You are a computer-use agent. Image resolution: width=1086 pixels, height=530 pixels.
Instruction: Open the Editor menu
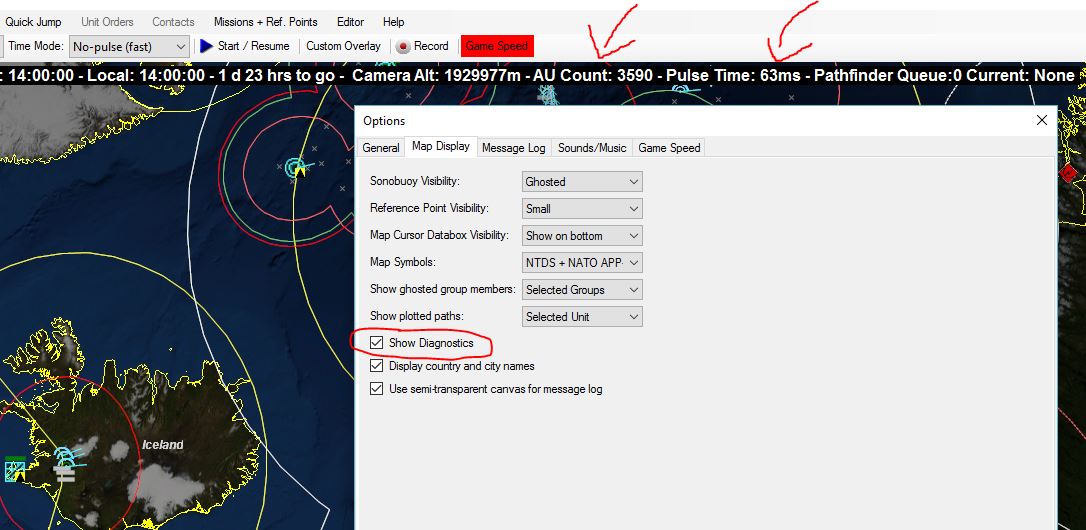click(350, 22)
